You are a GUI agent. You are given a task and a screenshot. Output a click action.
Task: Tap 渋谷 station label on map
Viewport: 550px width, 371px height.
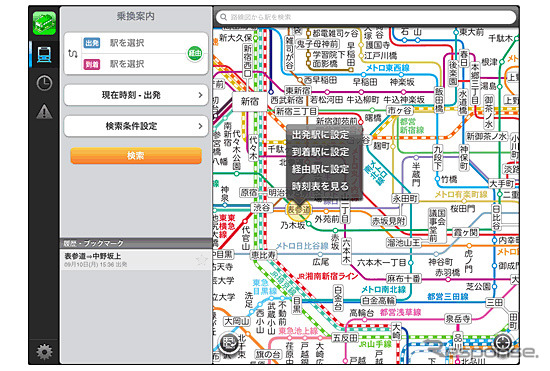click(262, 208)
